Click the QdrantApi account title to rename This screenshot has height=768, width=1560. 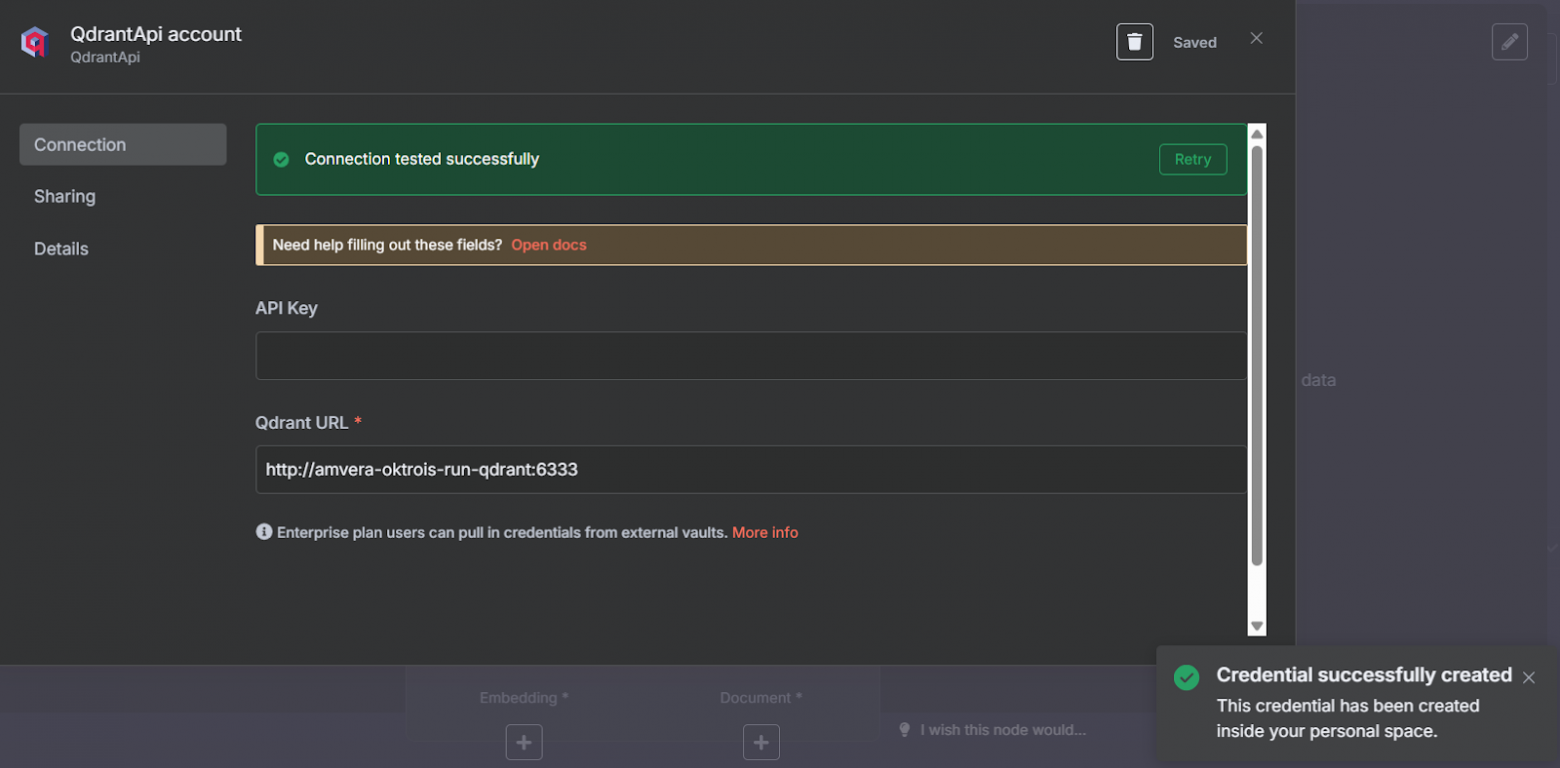[x=156, y=34]
